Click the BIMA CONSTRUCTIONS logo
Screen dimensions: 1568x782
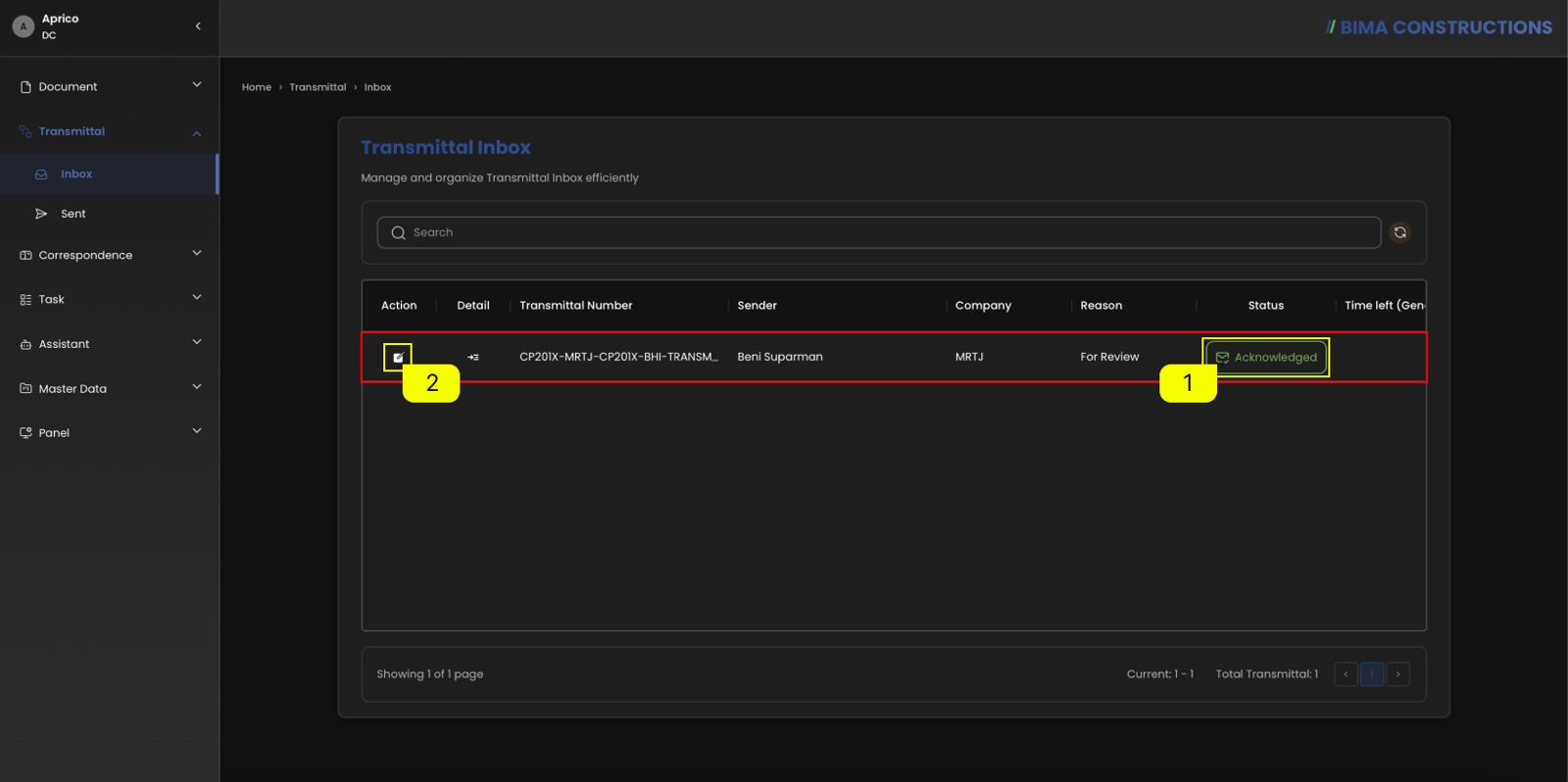1439,27
